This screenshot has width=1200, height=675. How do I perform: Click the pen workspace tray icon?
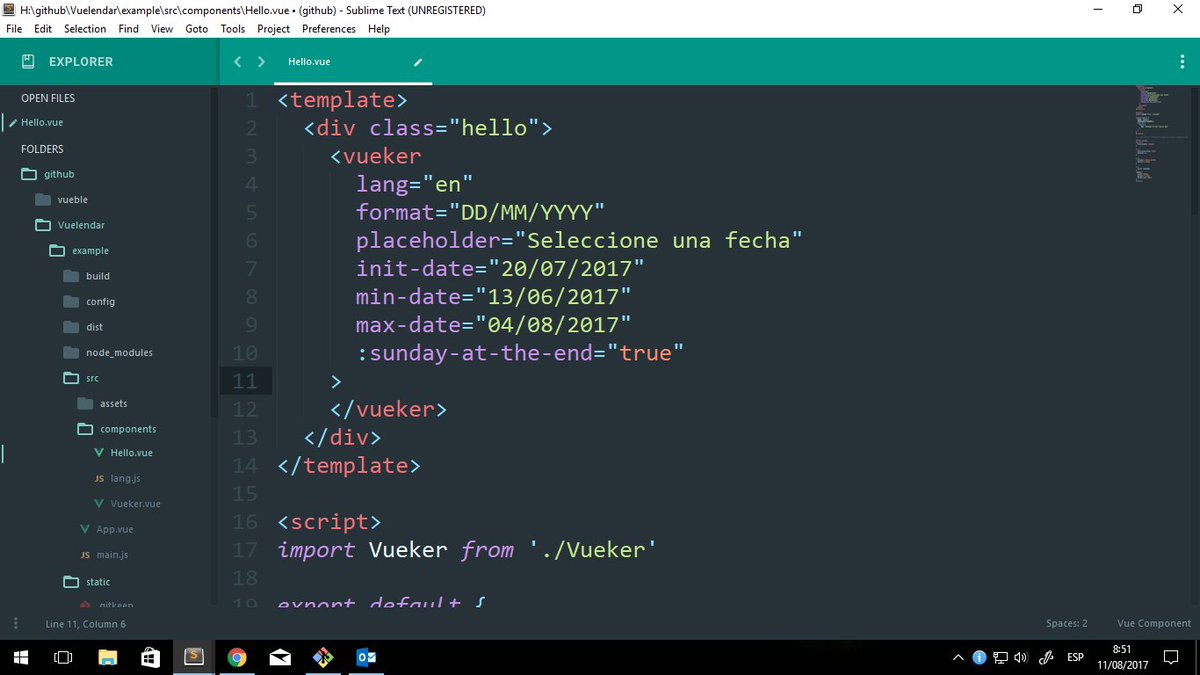point(1047,657)
